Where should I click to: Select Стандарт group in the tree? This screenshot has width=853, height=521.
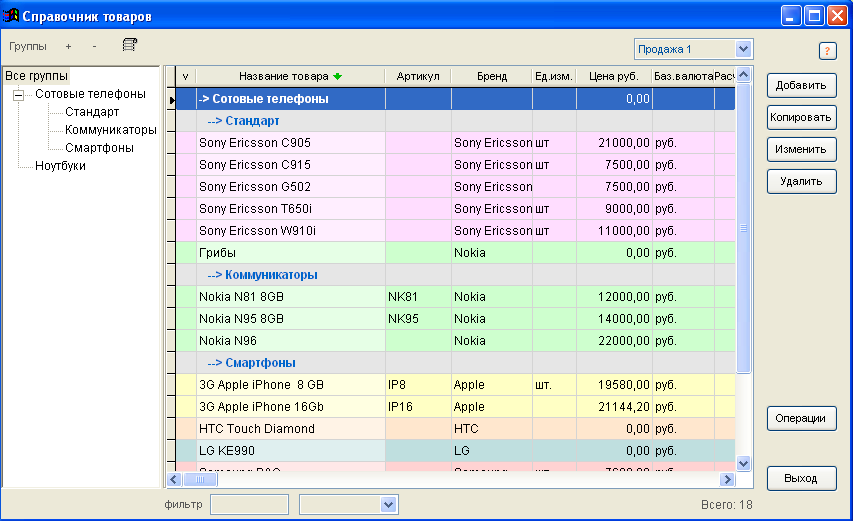pyautogui.click(x=92, y=112)
